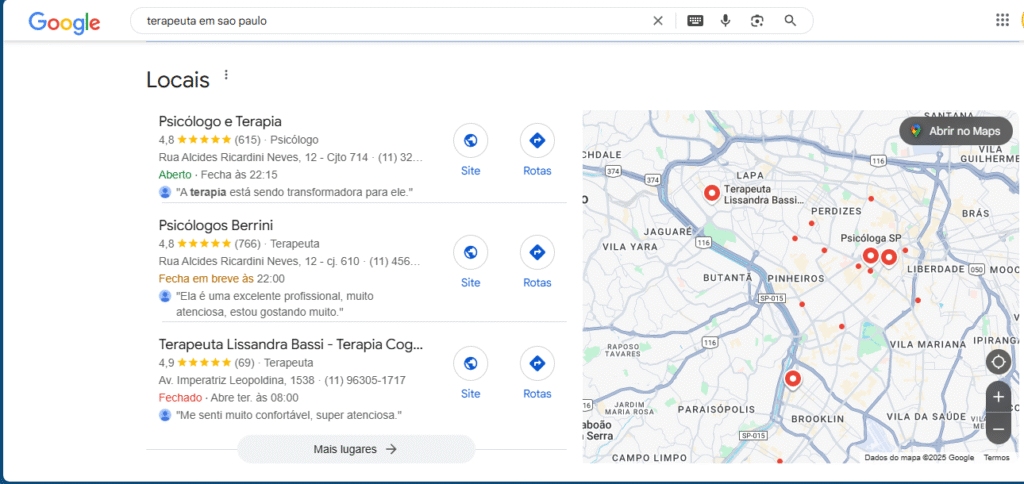Open Site for Psicólogo e Terapia
Screen dimensions: 1024x484
coord(470,151)
